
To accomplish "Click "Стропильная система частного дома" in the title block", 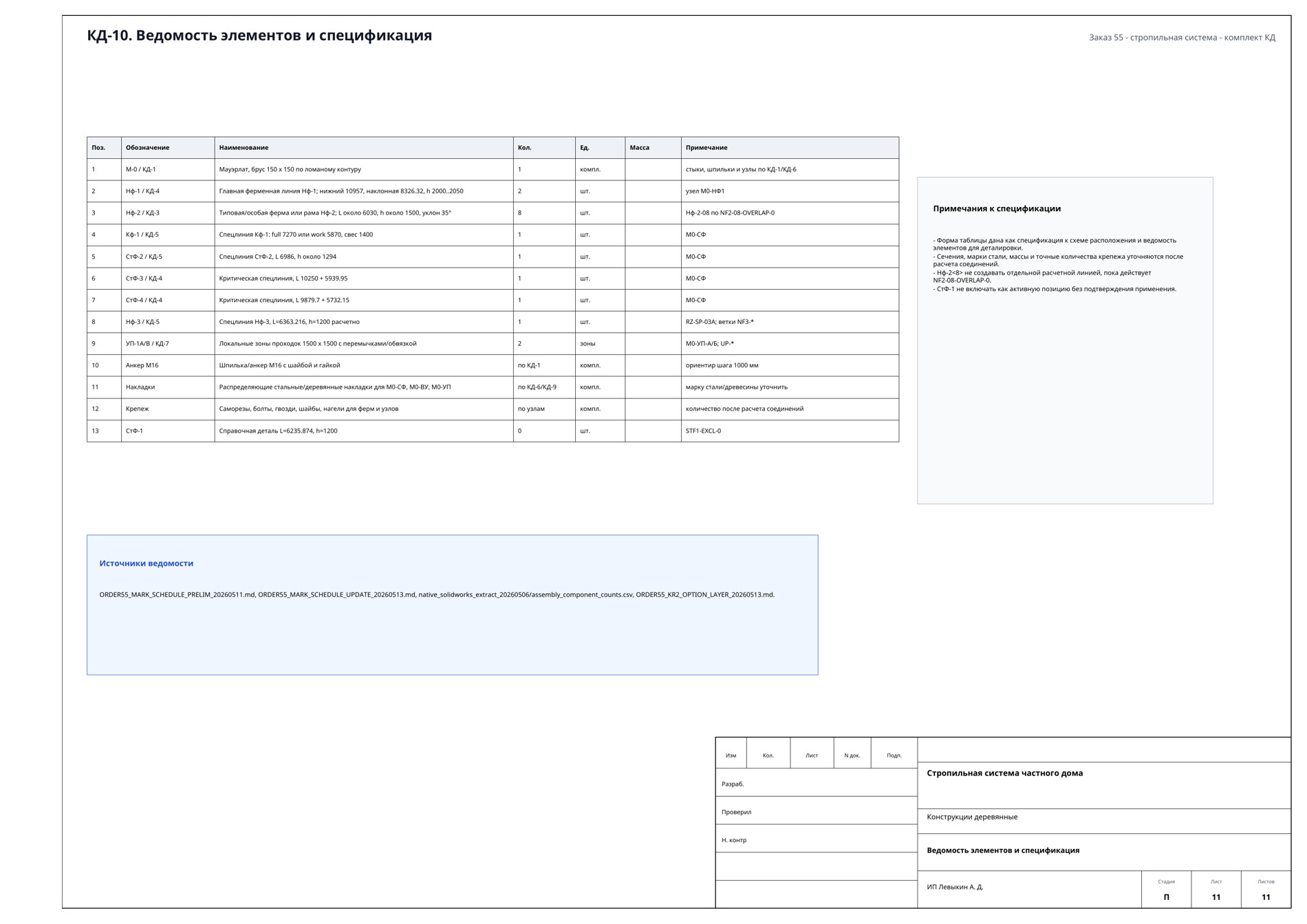I will (1004, 773).
